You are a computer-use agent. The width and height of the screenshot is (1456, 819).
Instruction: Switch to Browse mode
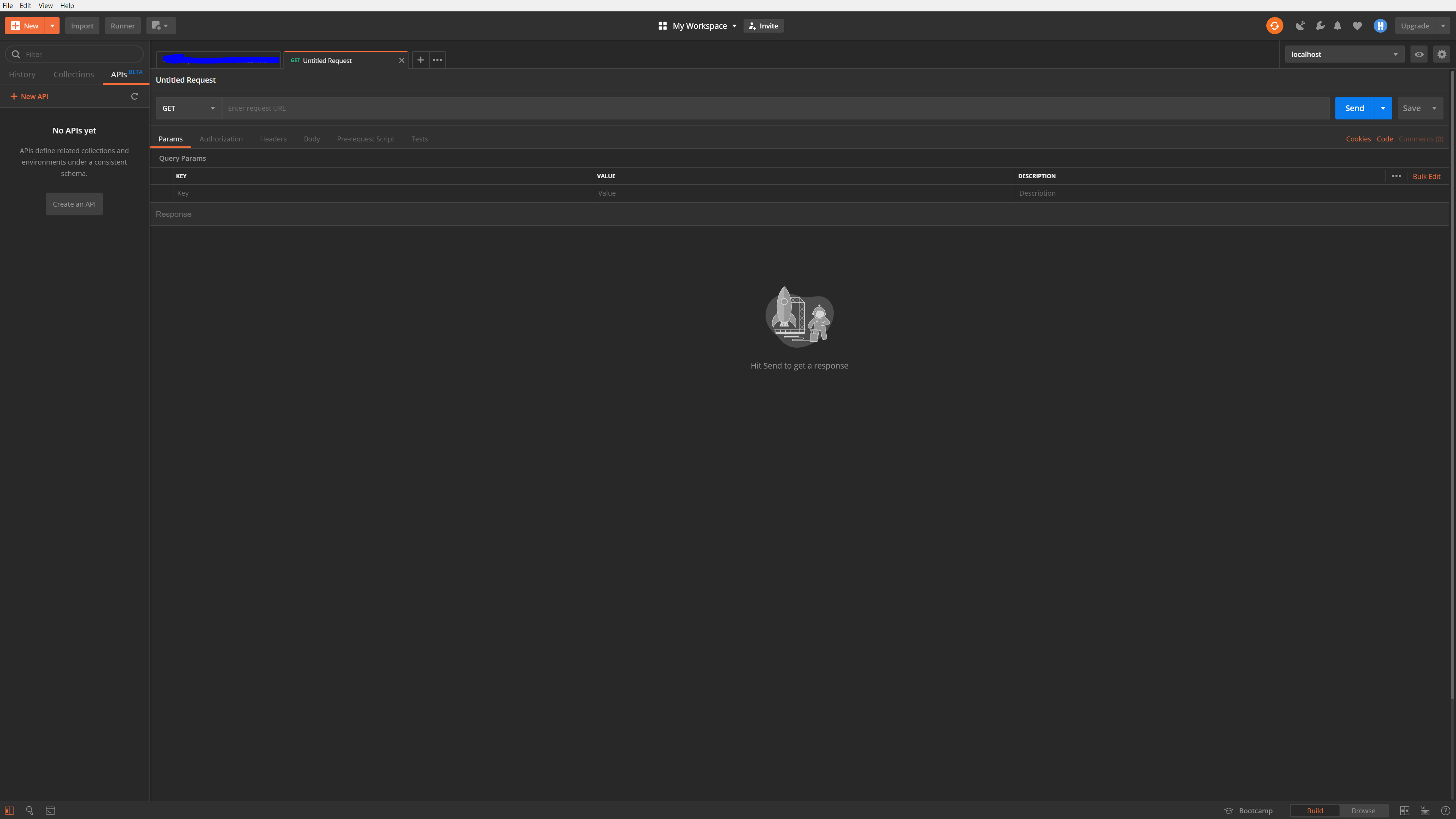[x=1363, y=811]
